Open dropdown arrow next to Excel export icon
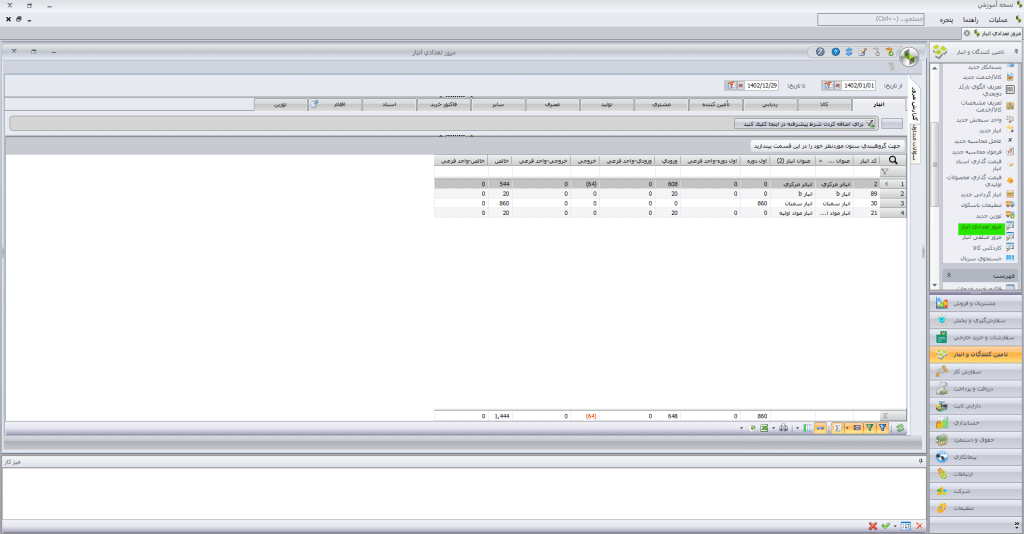Screen dimensions: 1024x534 [773, 428]
